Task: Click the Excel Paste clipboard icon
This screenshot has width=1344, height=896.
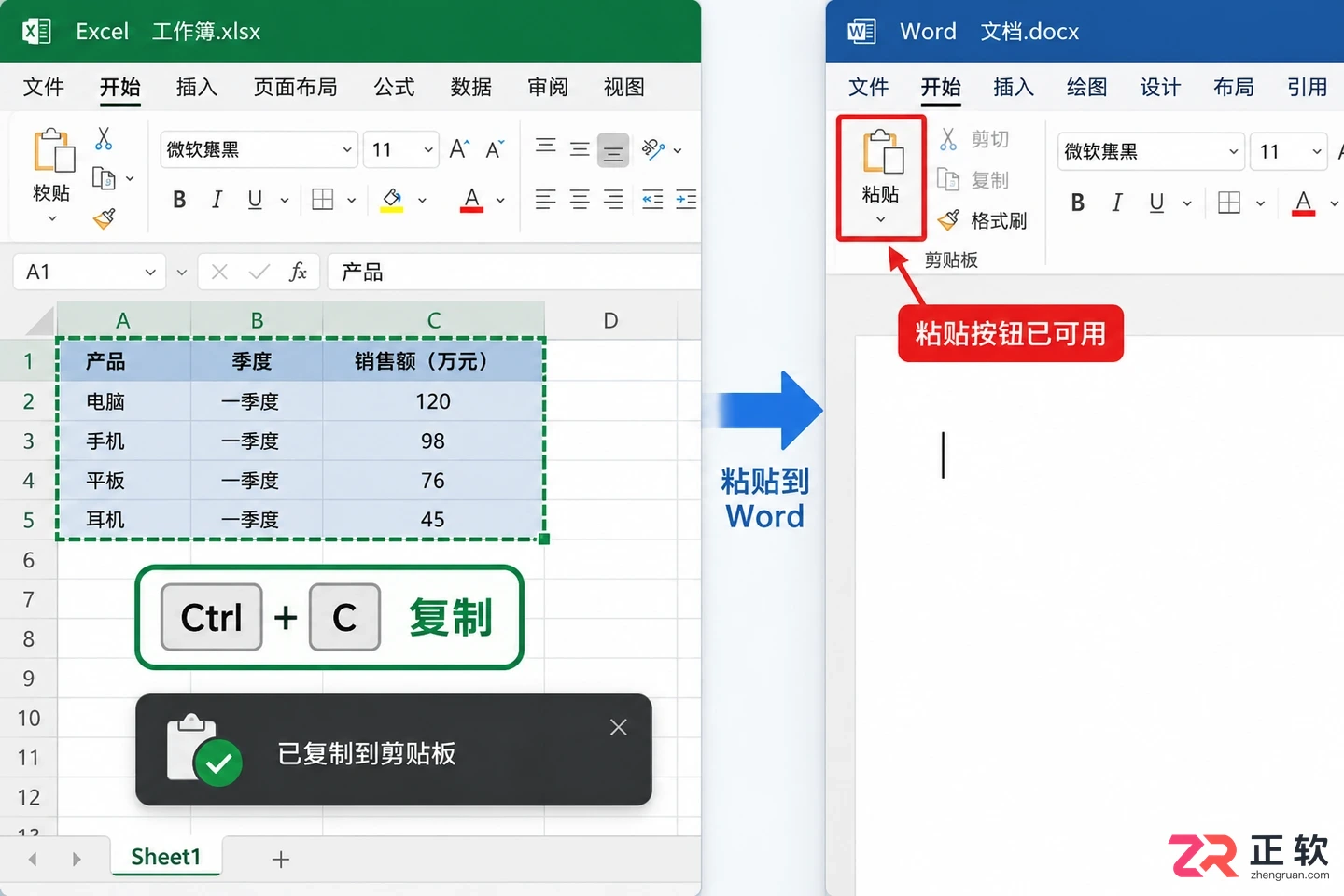Action: point(53,150)
